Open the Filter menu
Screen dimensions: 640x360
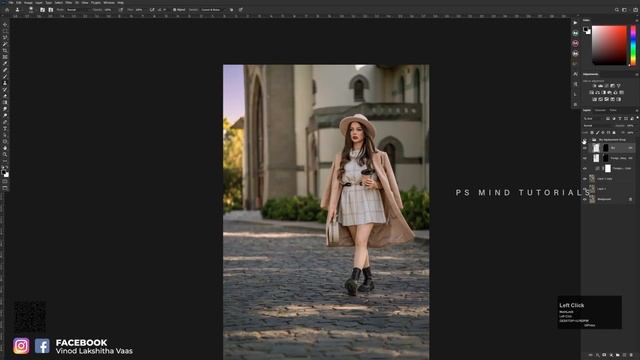pyautogui.click(x=68, y=2)
